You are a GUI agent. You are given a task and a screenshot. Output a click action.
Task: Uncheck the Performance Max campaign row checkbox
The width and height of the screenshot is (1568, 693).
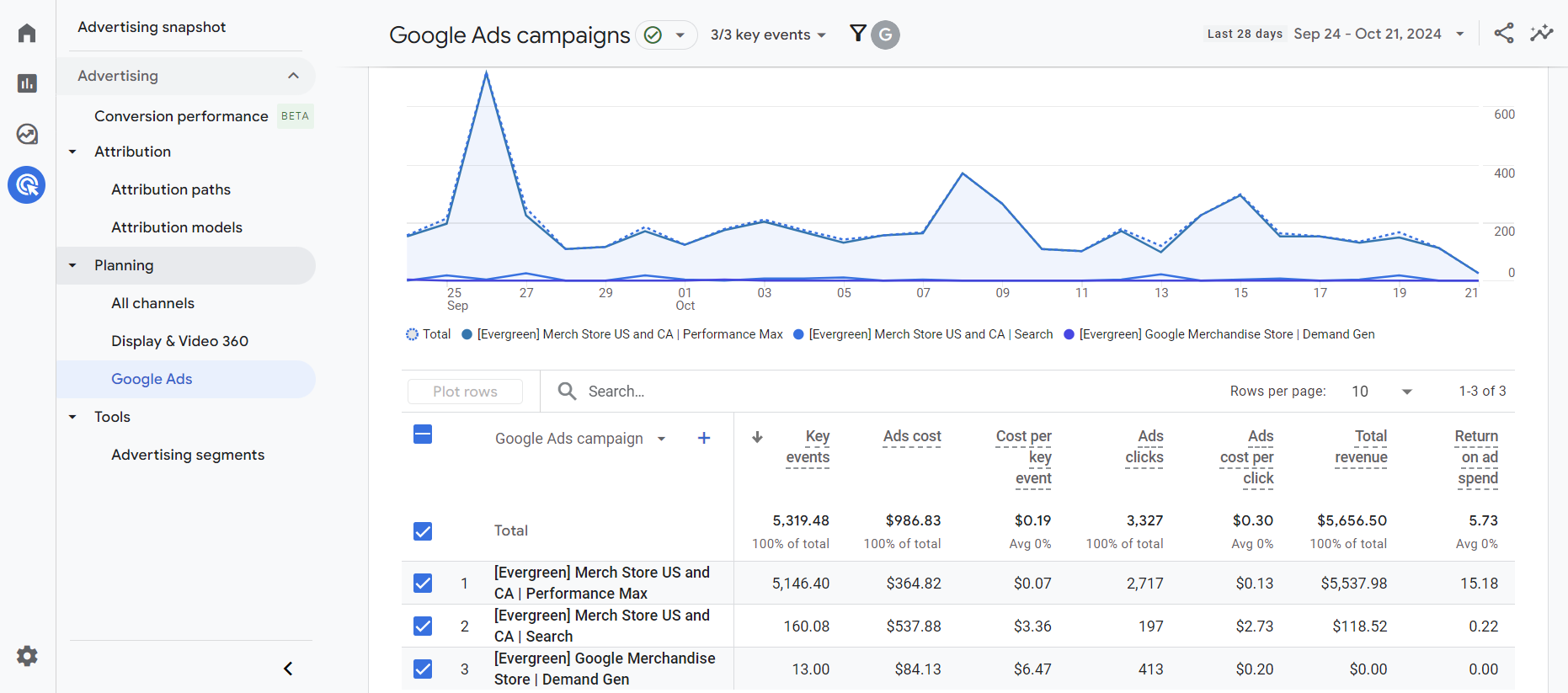tap(423, 583)
